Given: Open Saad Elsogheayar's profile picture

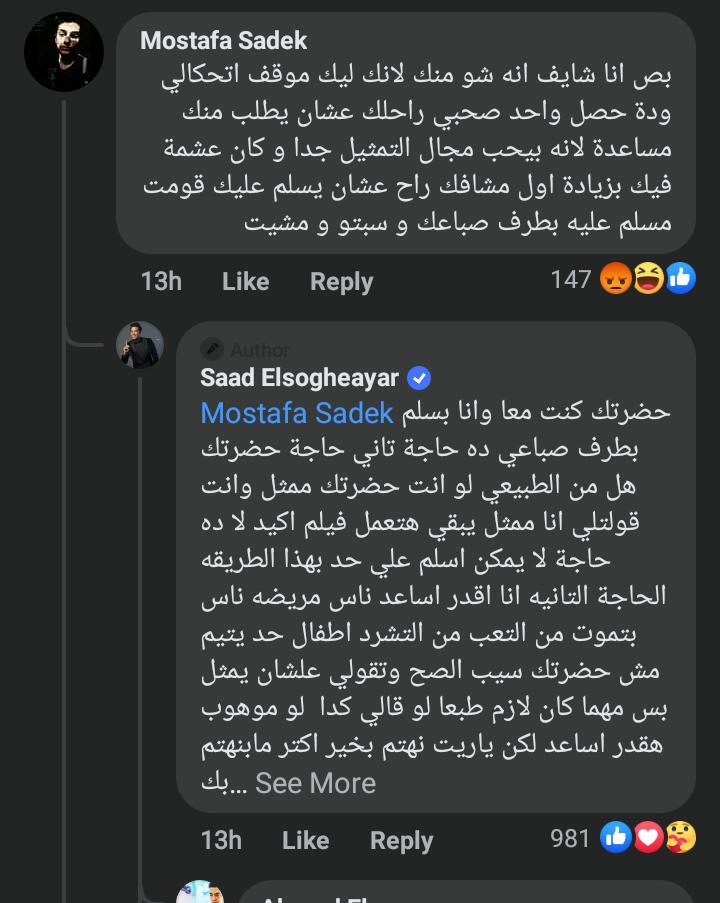Looking at the screenshot, I should [x=139, y=346].
